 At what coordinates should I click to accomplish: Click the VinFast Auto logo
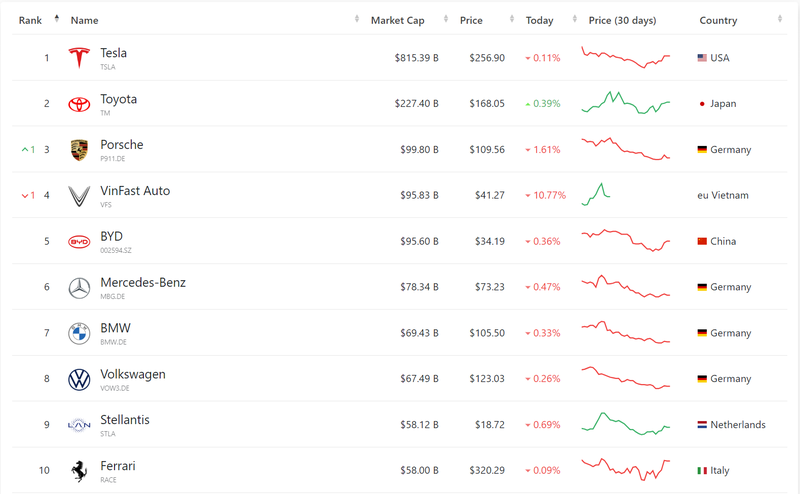(79, 196)
